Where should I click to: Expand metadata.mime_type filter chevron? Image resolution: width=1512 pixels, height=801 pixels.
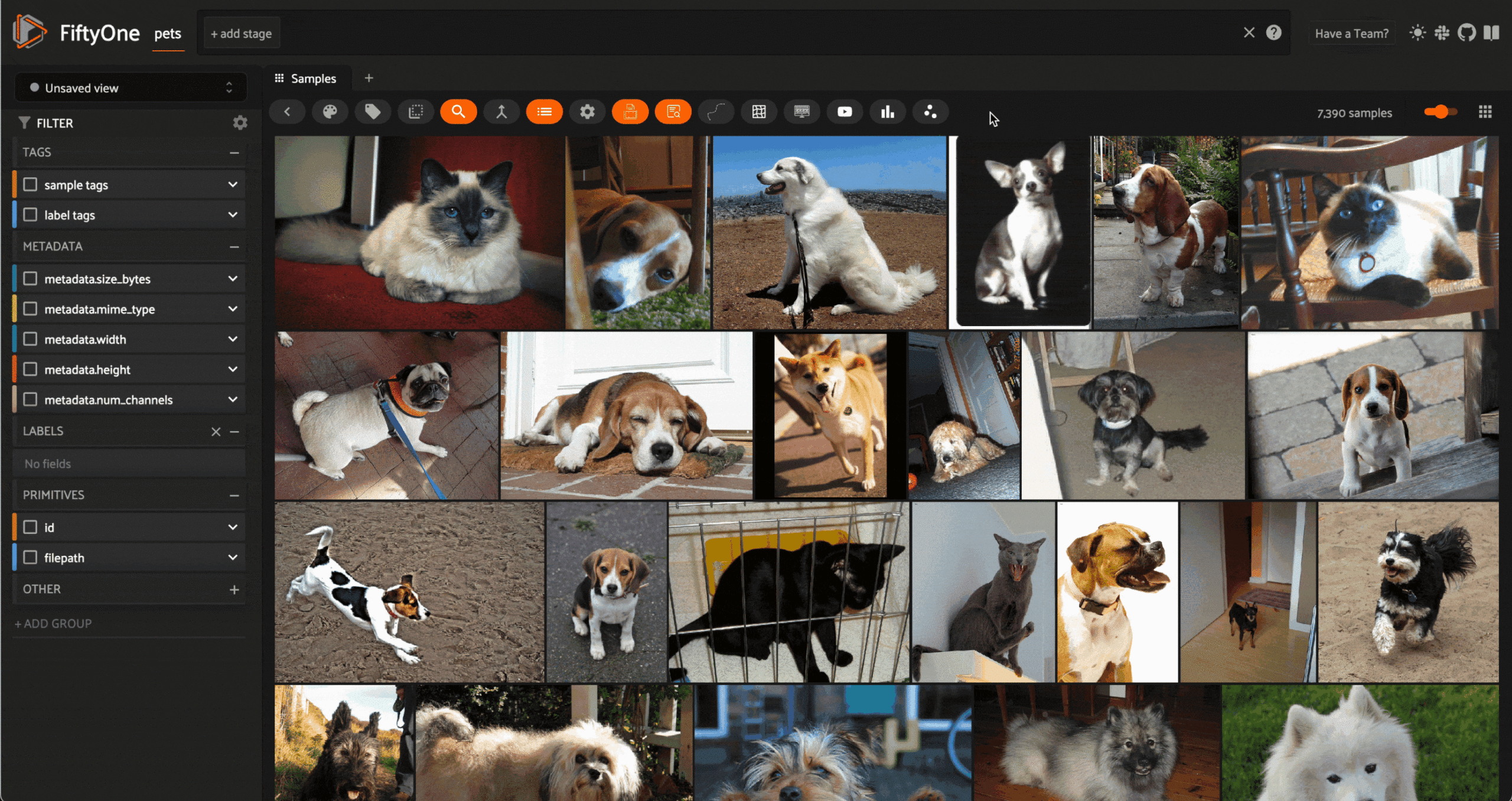click(233, 309)
